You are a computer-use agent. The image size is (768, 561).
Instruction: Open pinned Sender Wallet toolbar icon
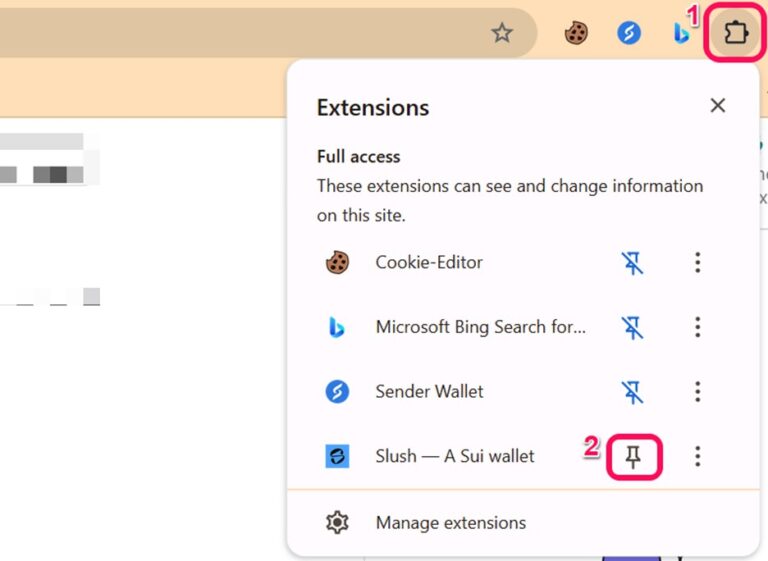point(629,33)
